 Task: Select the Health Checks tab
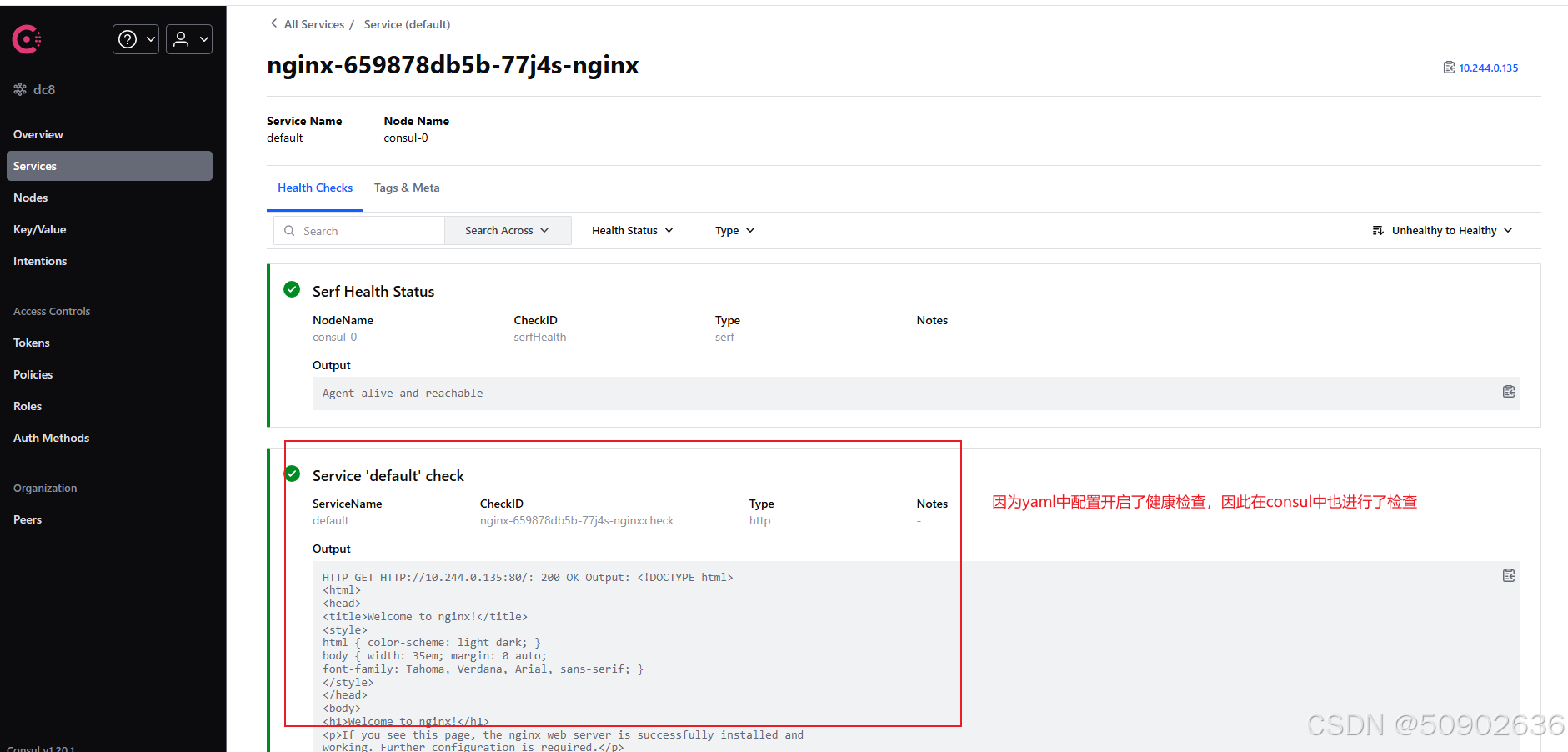click(x=315, y=188)
